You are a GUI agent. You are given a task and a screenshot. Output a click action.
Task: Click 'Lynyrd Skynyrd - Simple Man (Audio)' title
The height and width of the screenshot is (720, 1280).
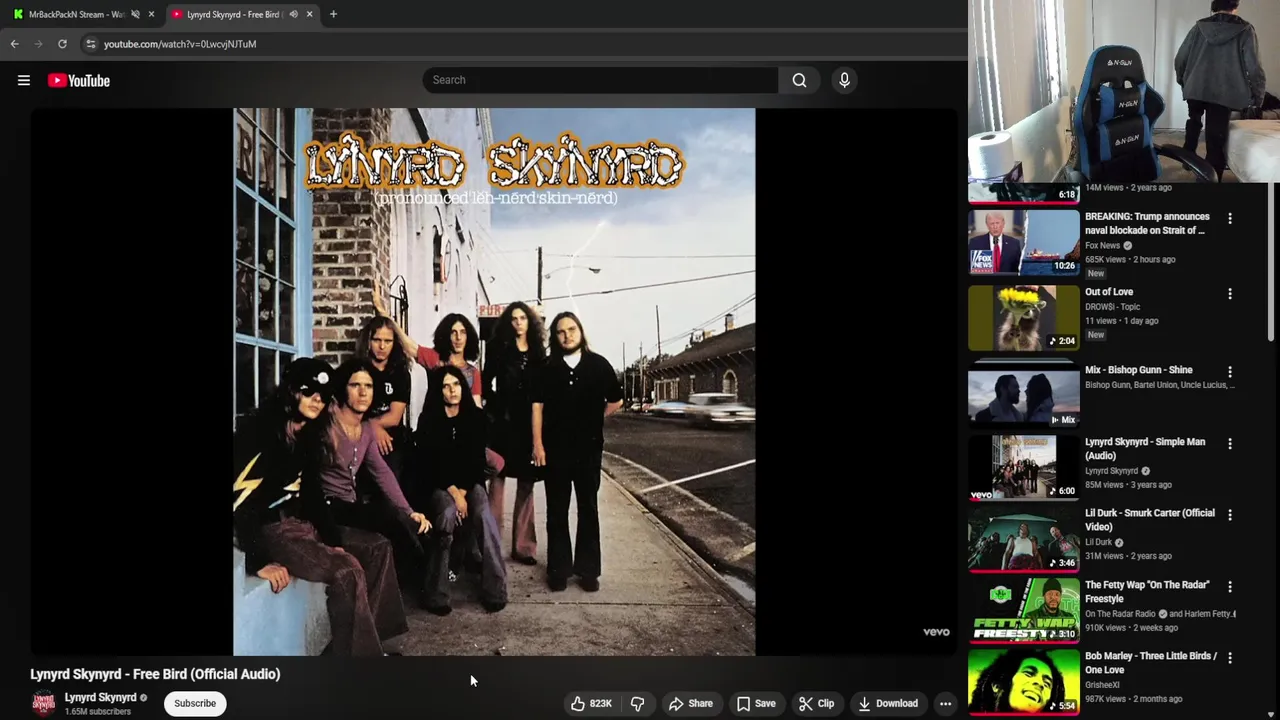click(1145, 449)
